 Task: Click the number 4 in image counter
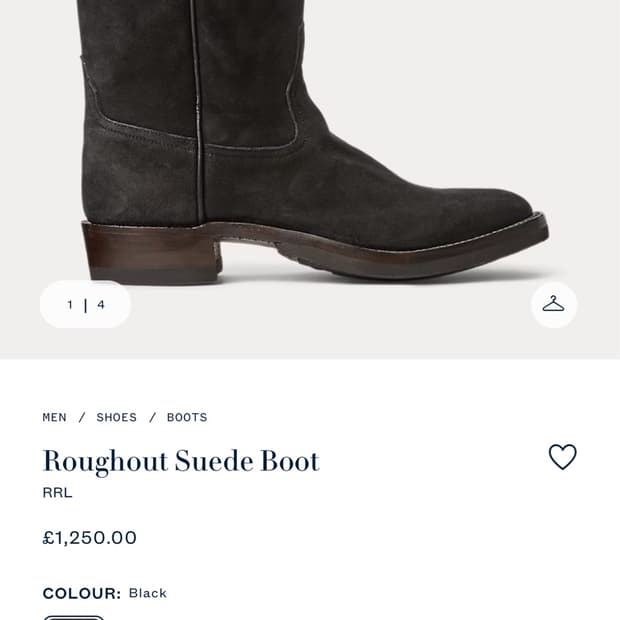tap(101, 304)
